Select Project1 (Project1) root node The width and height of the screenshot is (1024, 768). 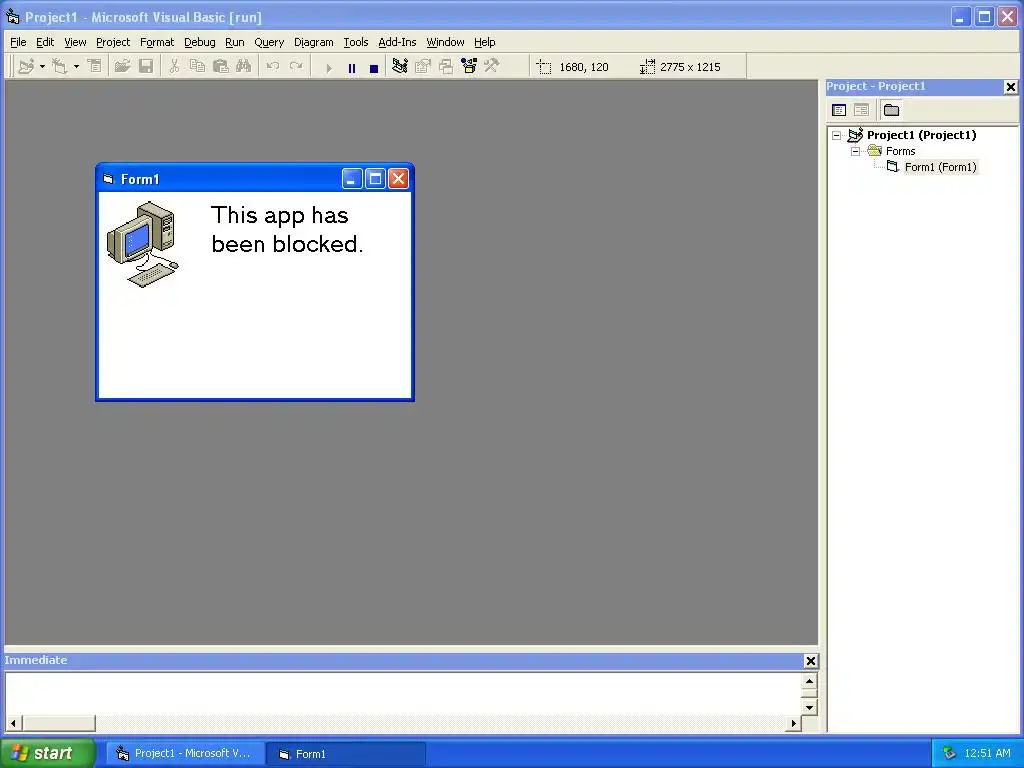[921, 135]
